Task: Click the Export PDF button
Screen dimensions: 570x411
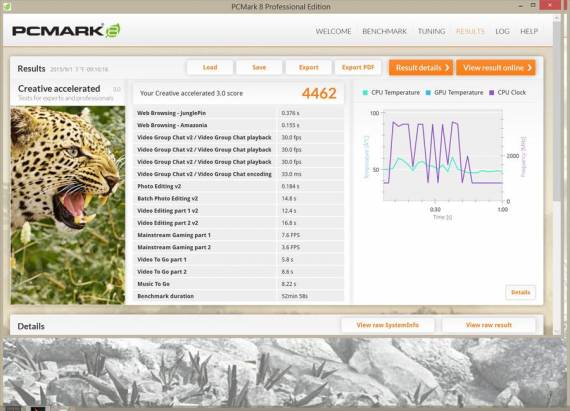Action: point(358,68)
